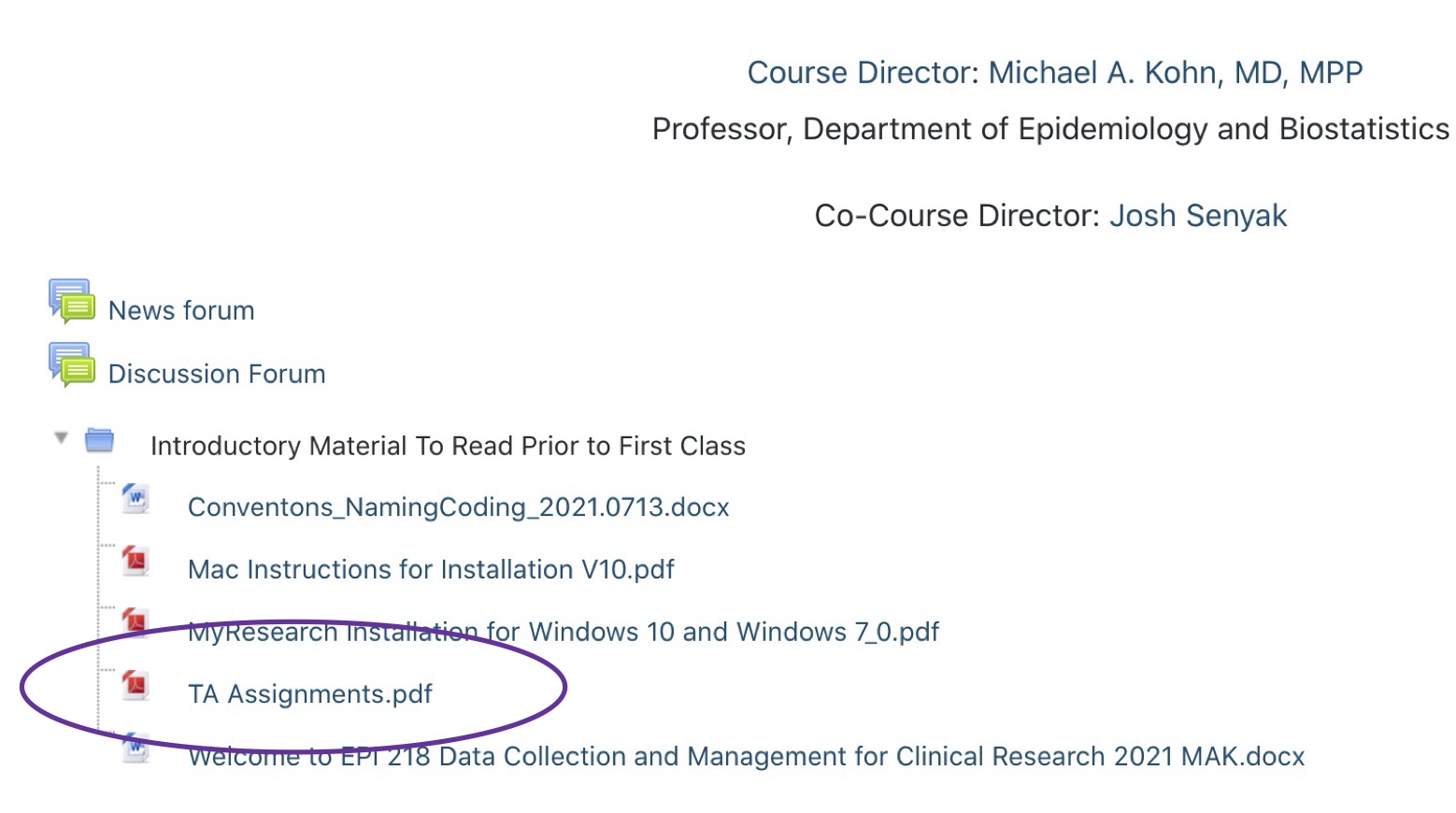The height and width of the screenshot is (813, 1456).
Task: Open Welcome to EPI 218 docx file
Action: pyautogui.click(x=747, y=756)
